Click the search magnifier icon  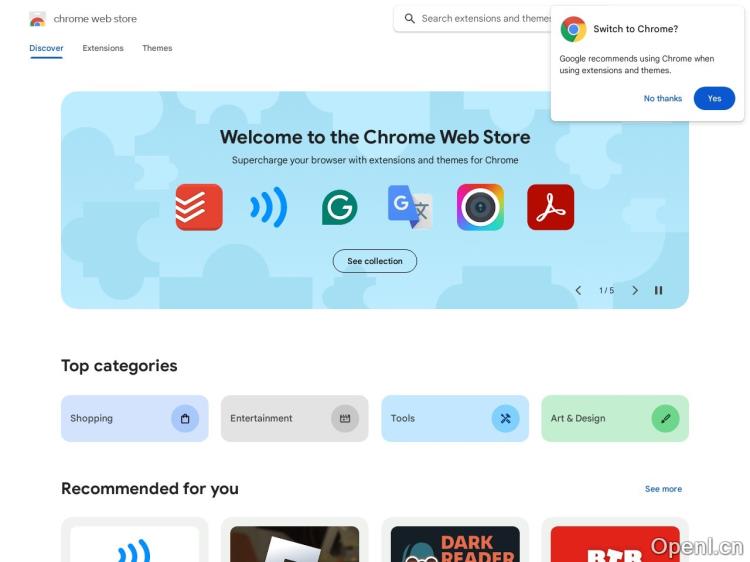409,19
